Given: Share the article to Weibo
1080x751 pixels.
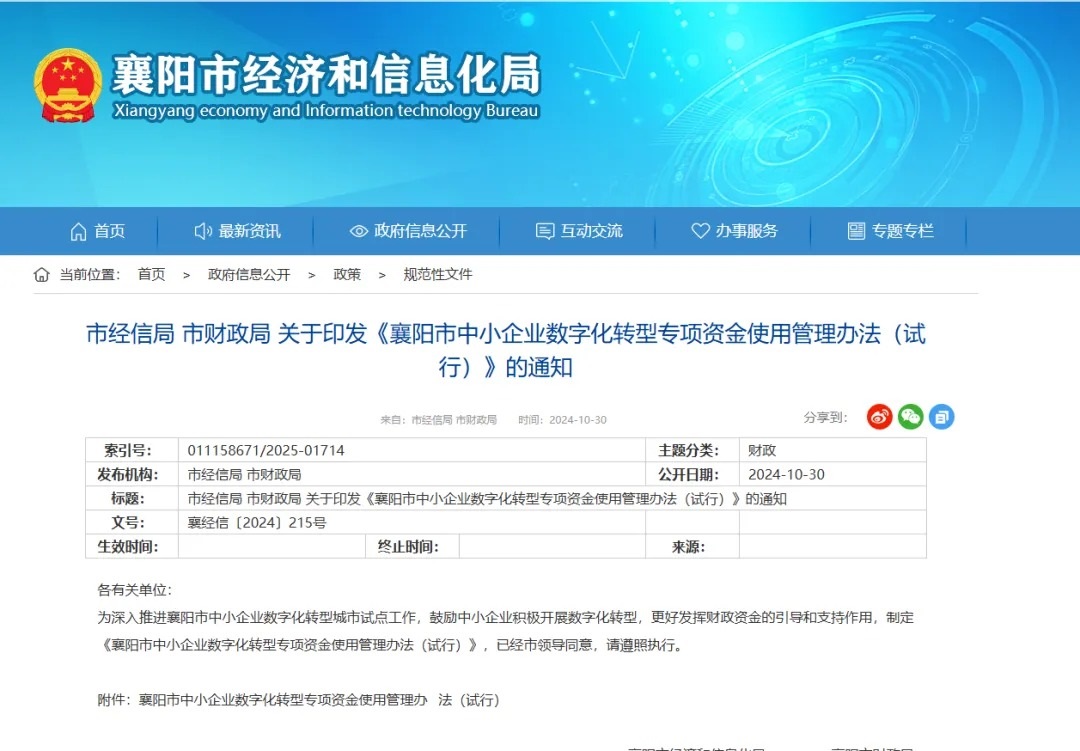Looking at the screenshot, I should point(879,417).
